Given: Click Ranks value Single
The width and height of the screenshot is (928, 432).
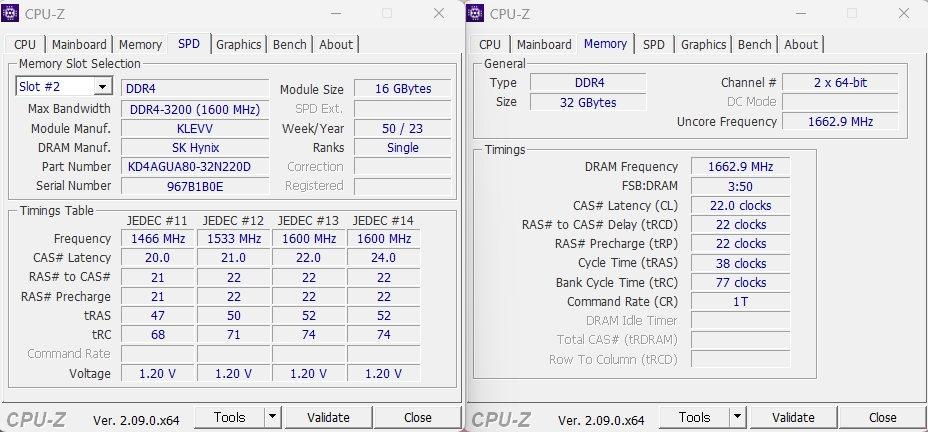Looking at the screenshot, I should (402, 147).
